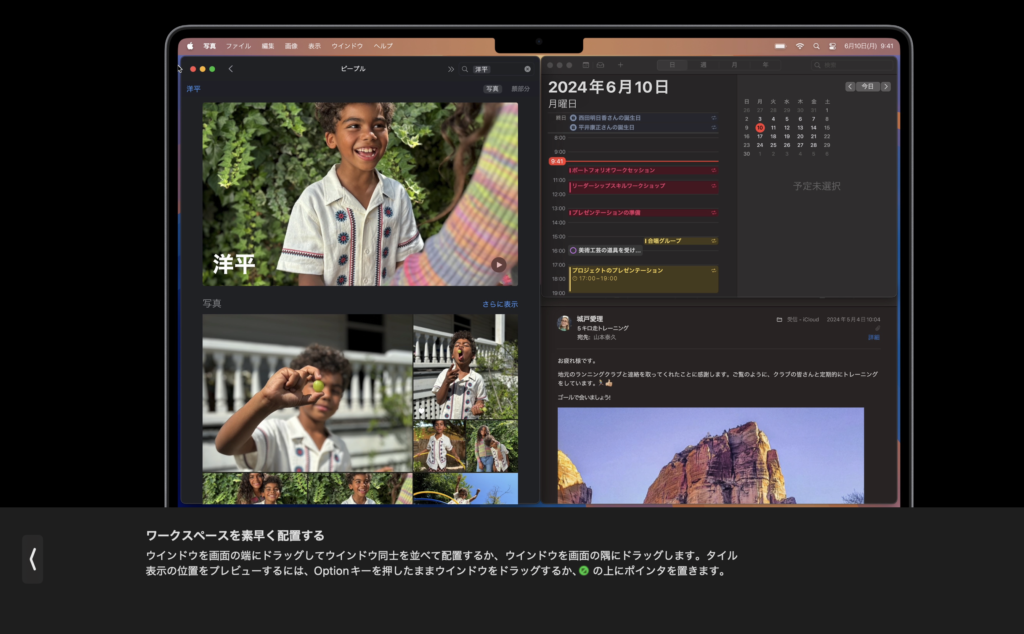Click the Wi-Fi status icon
1024x634 pixels.
[800, 46]
